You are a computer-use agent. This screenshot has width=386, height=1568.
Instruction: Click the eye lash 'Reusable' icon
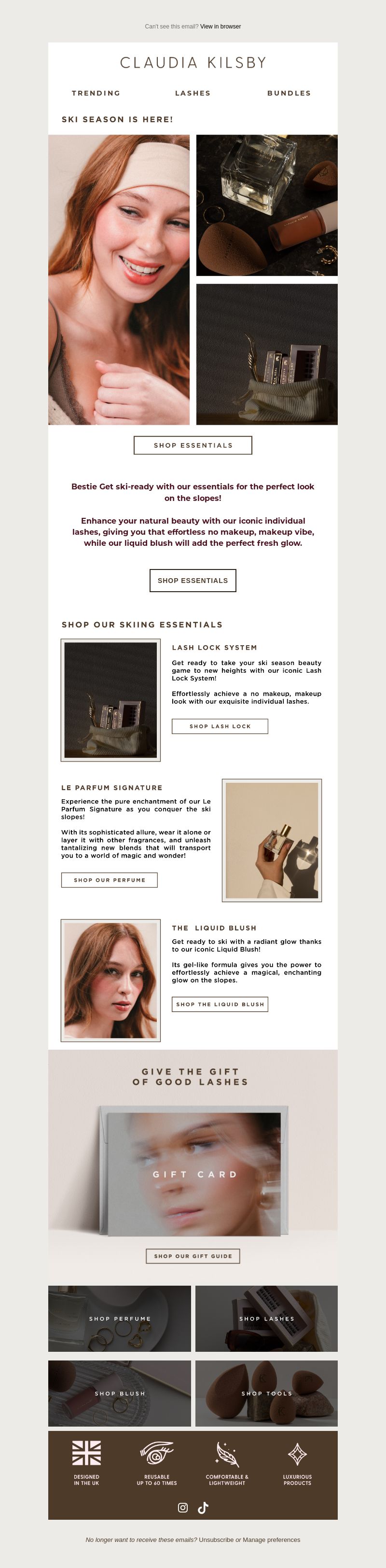pos(156,1452)
